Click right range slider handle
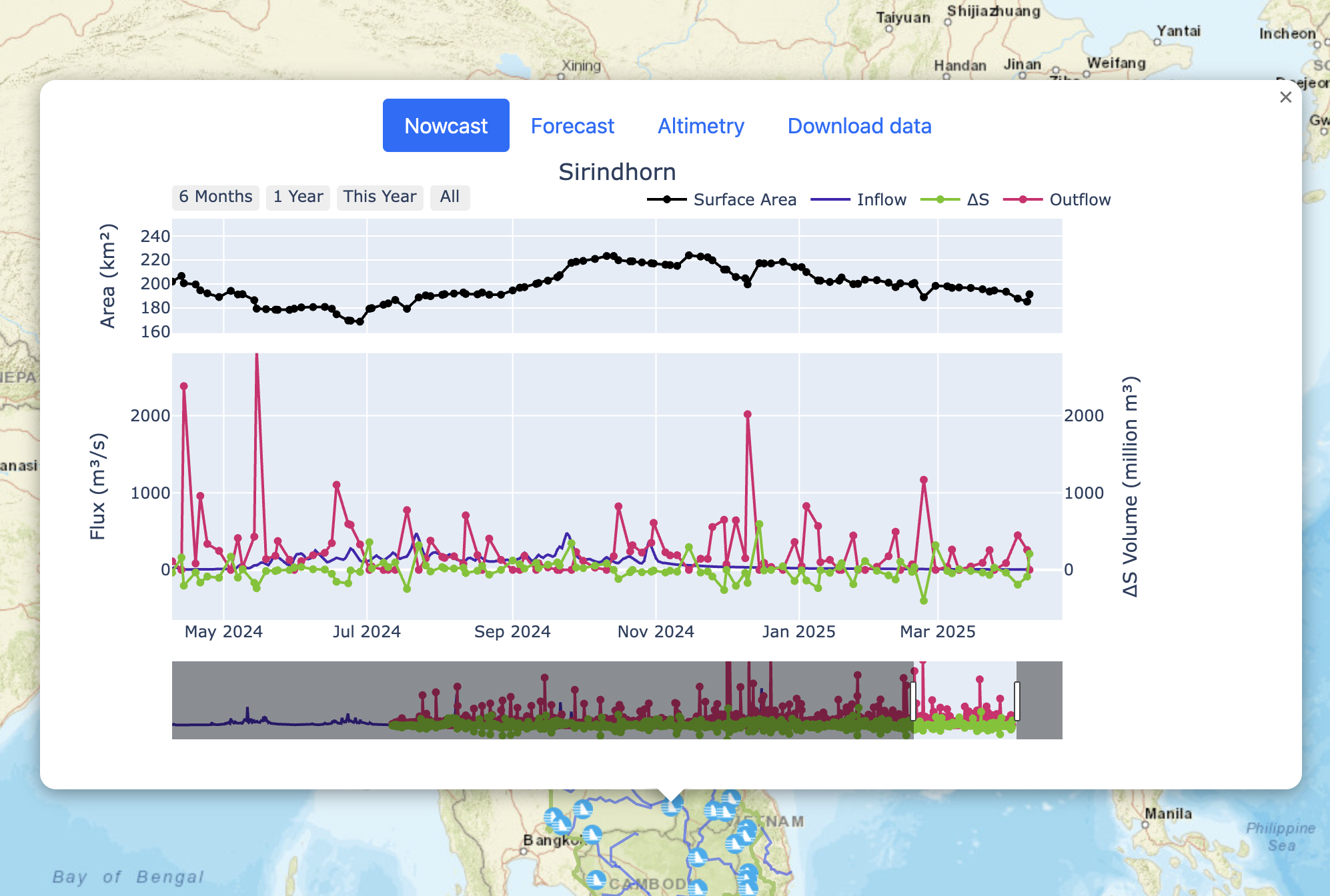 (x=1017, y=701)
